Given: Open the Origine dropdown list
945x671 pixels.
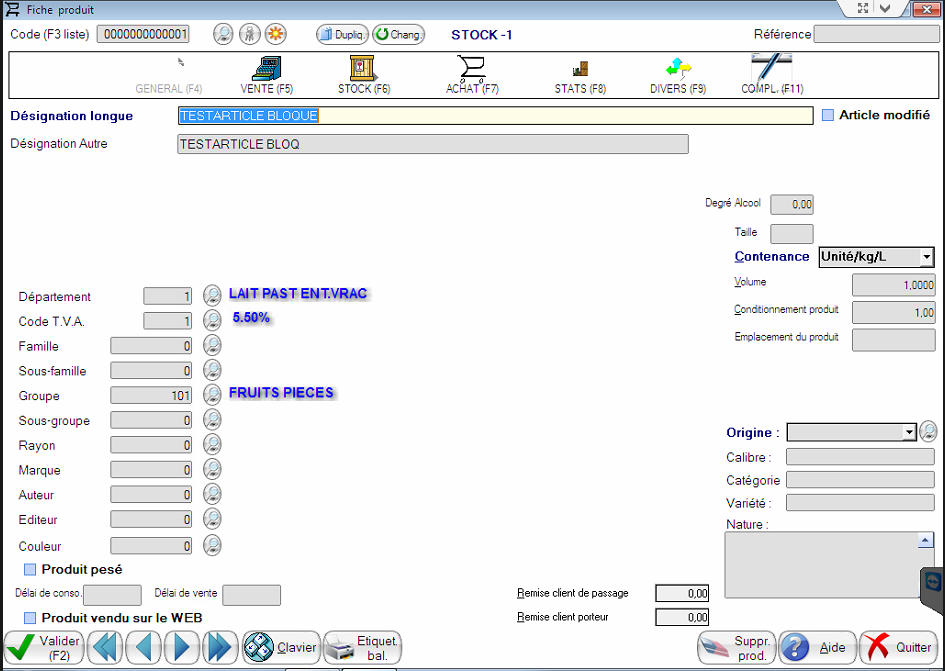Looking at the screenshot, I should 908,432.
